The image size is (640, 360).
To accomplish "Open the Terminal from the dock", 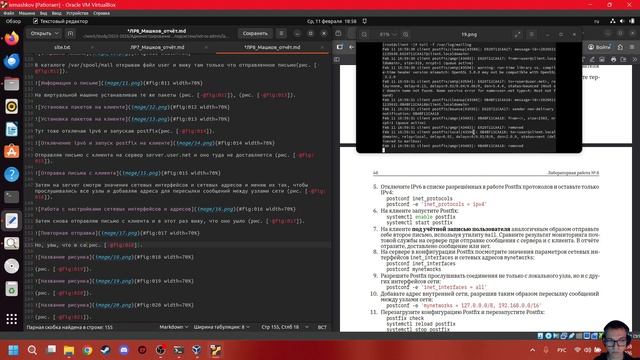I will [x=11, y=197].
